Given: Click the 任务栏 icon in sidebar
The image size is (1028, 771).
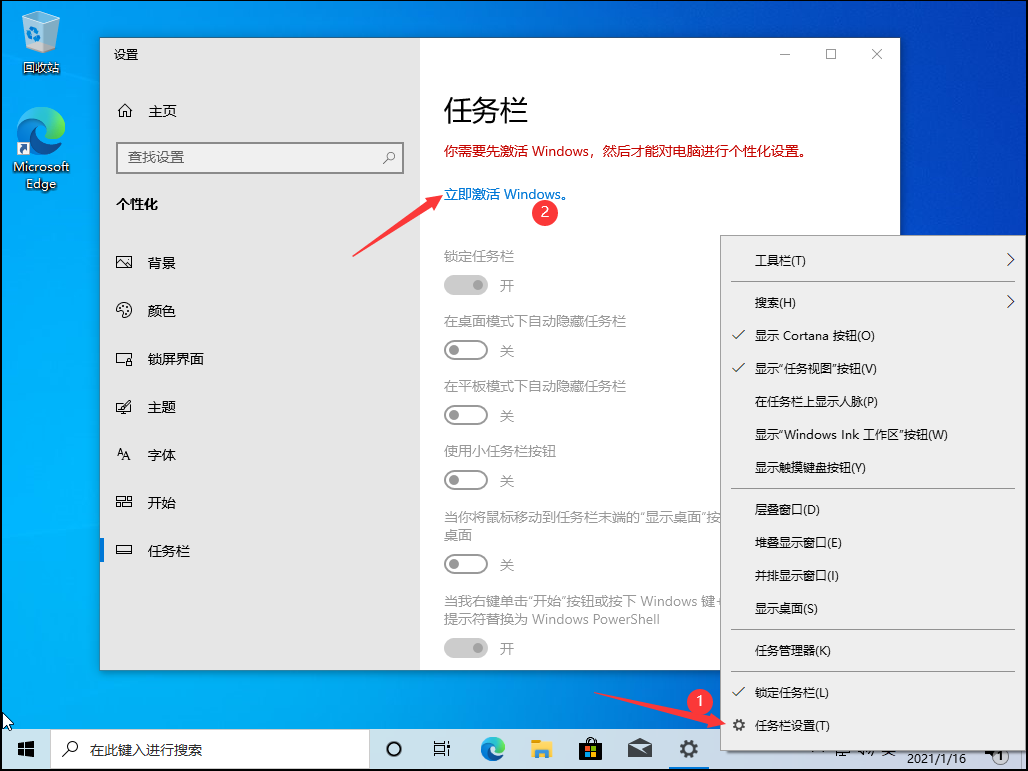Looking at the screenshot, I should [x=124, y=550].
